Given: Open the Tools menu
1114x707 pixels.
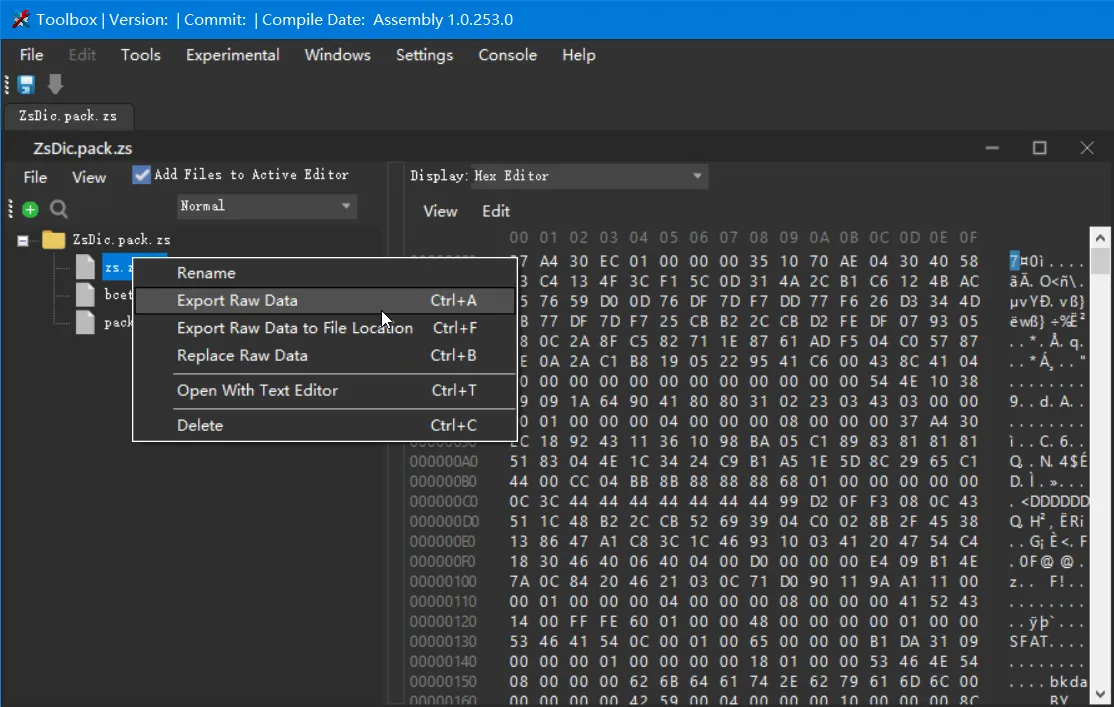Looking at the screenshot, I should [x=140, y=55].
